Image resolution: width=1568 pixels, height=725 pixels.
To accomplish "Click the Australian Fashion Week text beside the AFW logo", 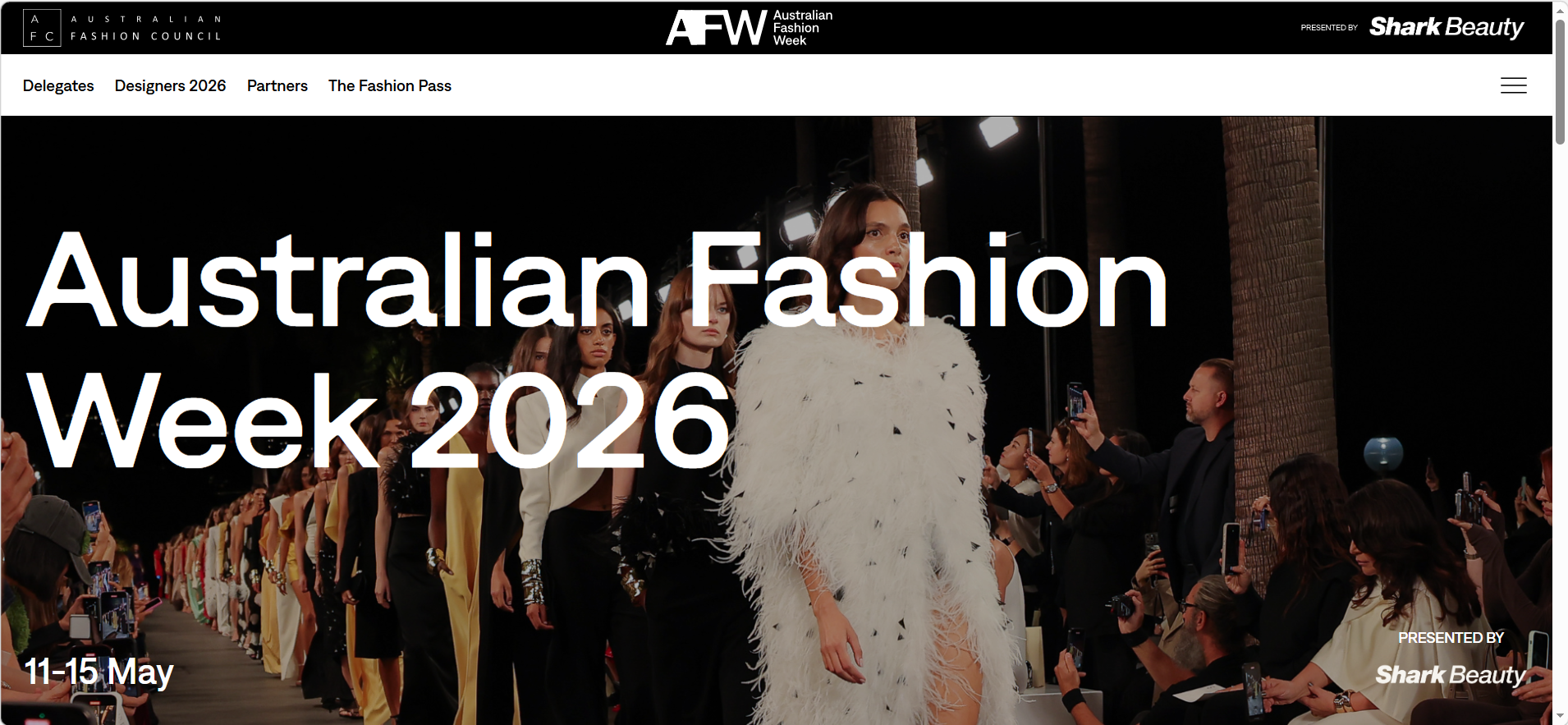I will click(x=802, y=28).
